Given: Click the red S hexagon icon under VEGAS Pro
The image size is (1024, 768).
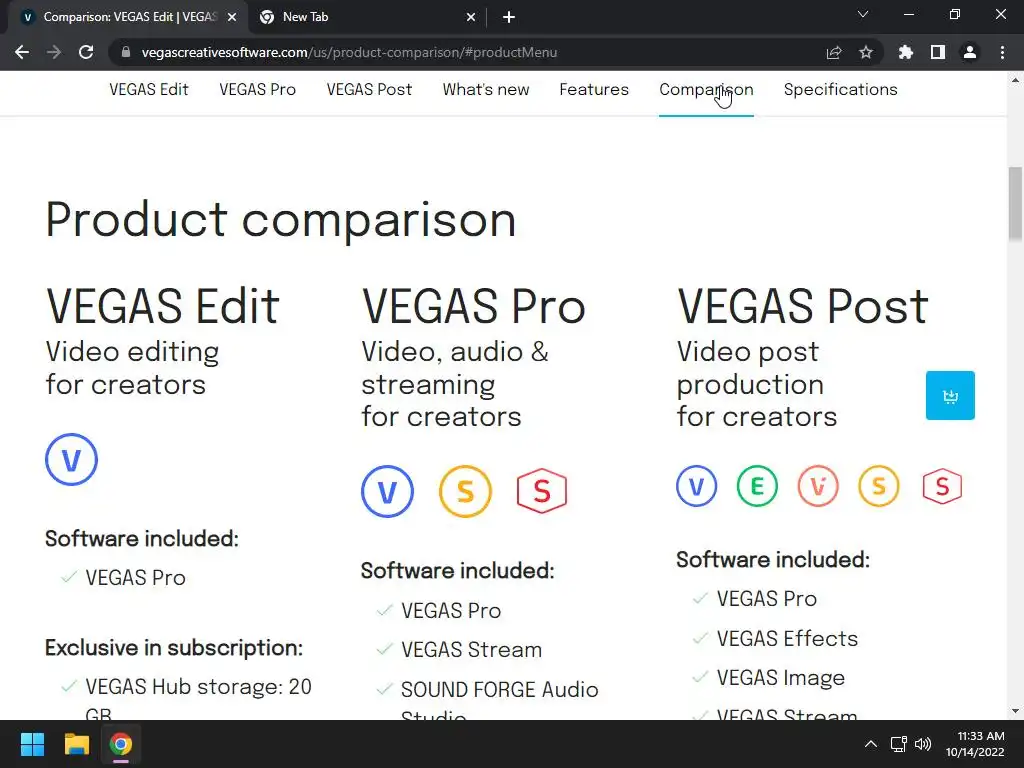Looking at the screenshot, I should coord(542,491).
